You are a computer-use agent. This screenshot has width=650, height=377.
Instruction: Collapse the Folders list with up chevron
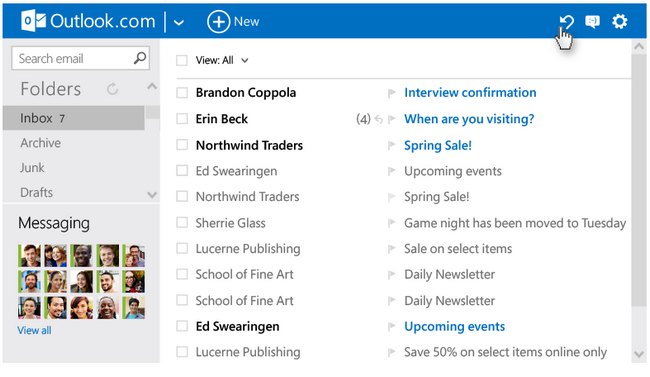(x=152, y=86)
